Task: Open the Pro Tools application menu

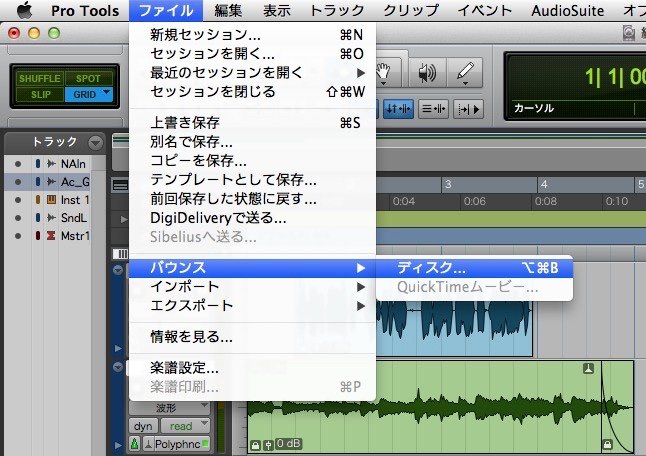Action: (85, 11)
